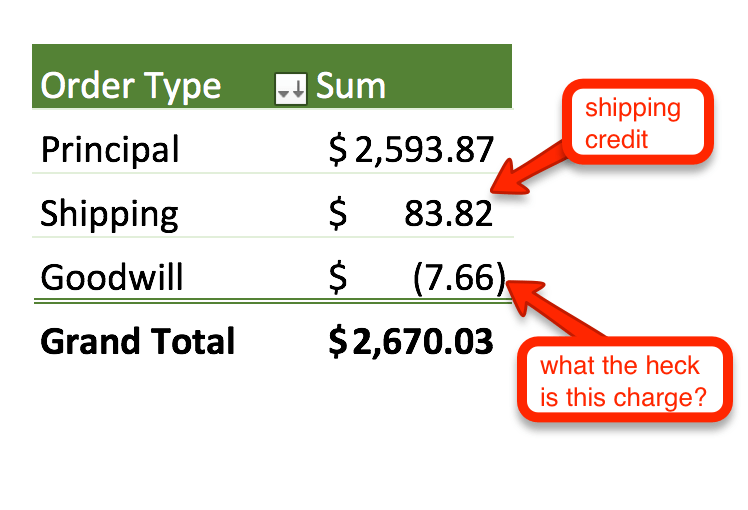This screenshot has height=510, width=748.
Task: Click the Shipping amount 83.82
Action: click(449, 213)
